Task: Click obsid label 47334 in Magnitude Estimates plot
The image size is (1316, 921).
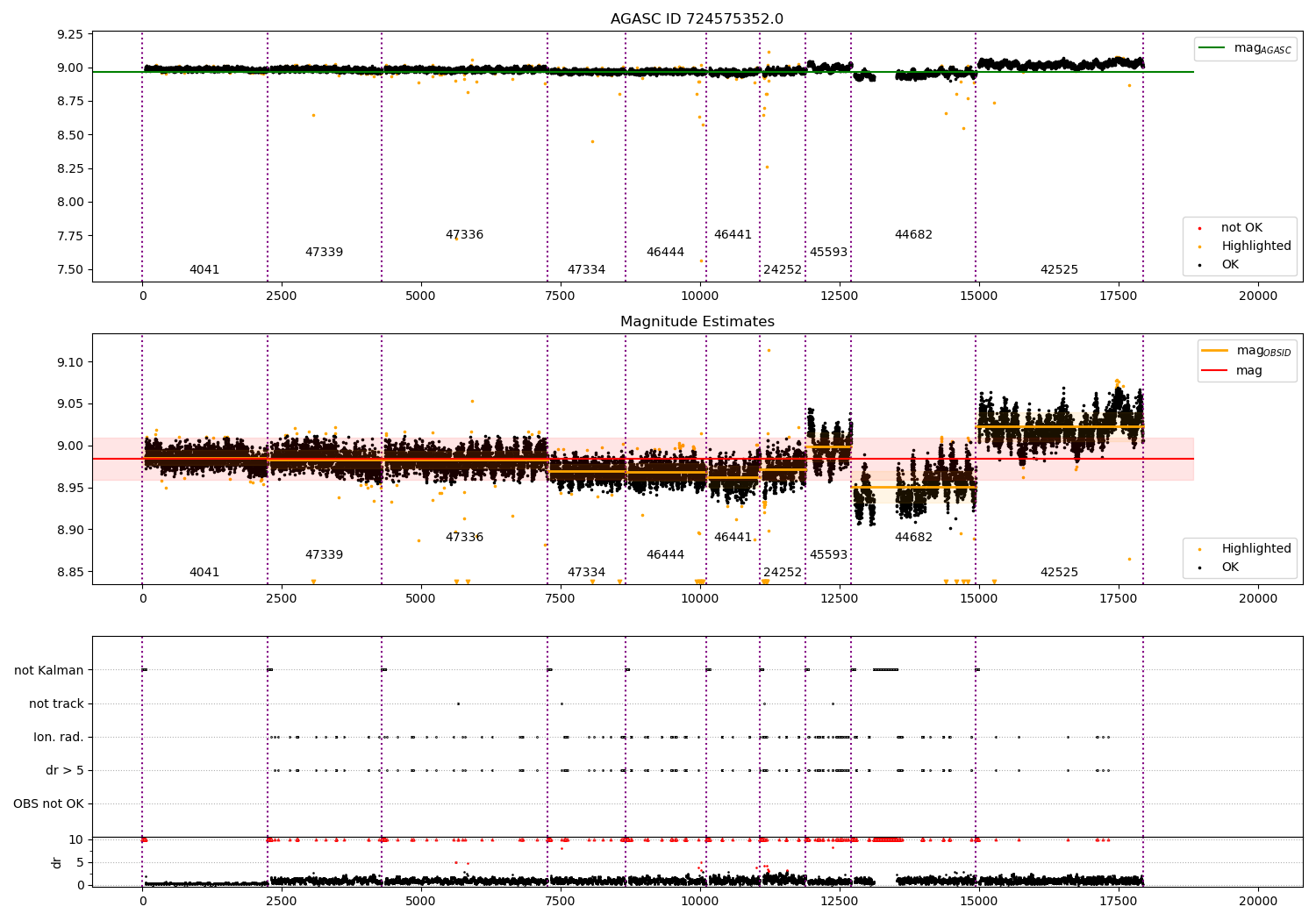Action: pos(586,573)
